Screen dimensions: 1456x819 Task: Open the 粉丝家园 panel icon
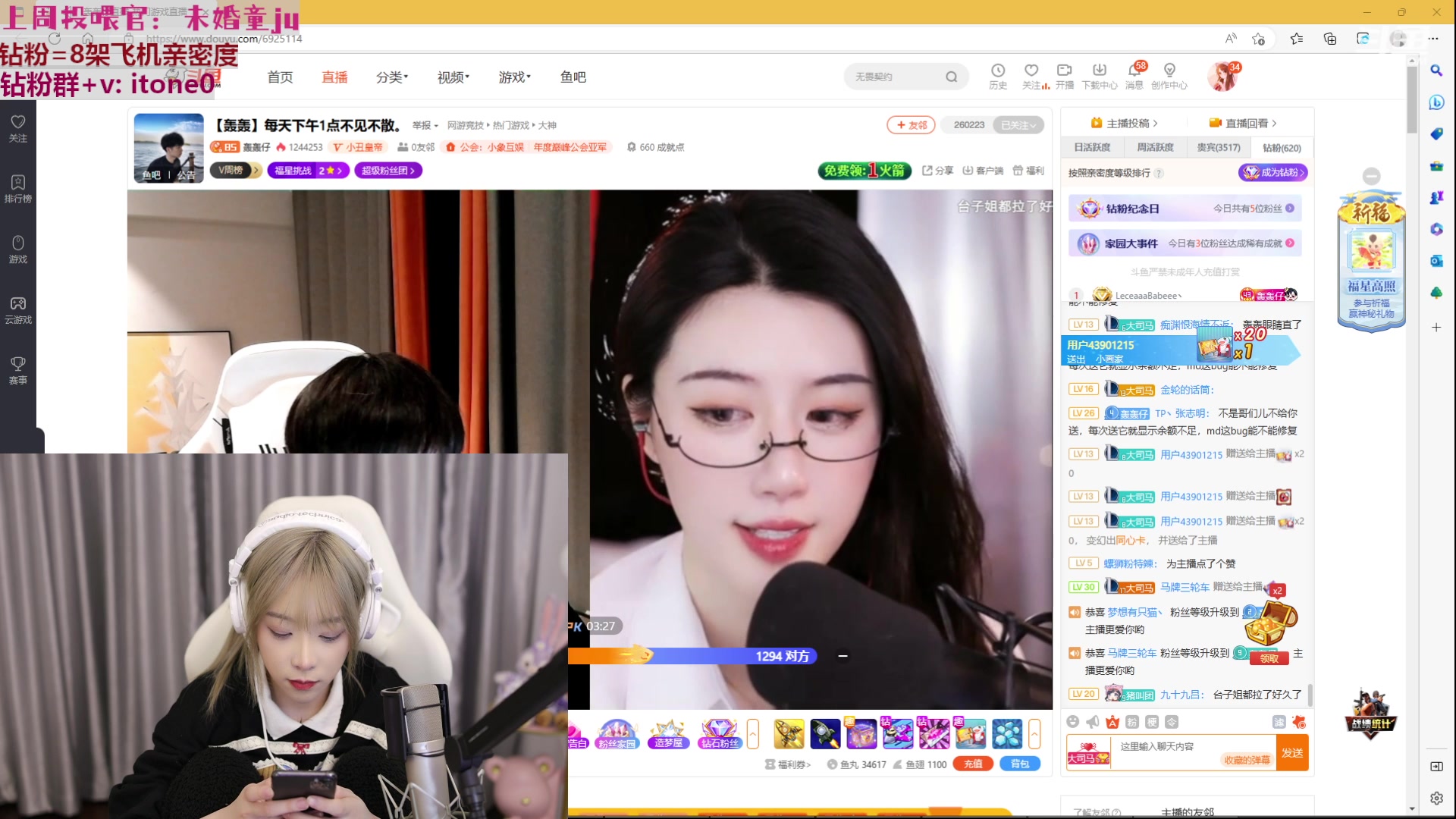click(617, 734)
